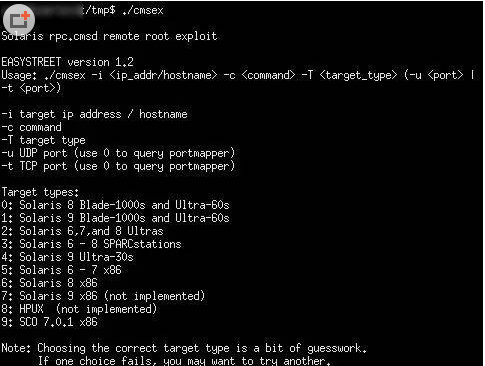The width and height of the screenshot is (485, 366).
Task: Click target 4: Solaris 9 Ultra-30s
Action: pos(67,257)
